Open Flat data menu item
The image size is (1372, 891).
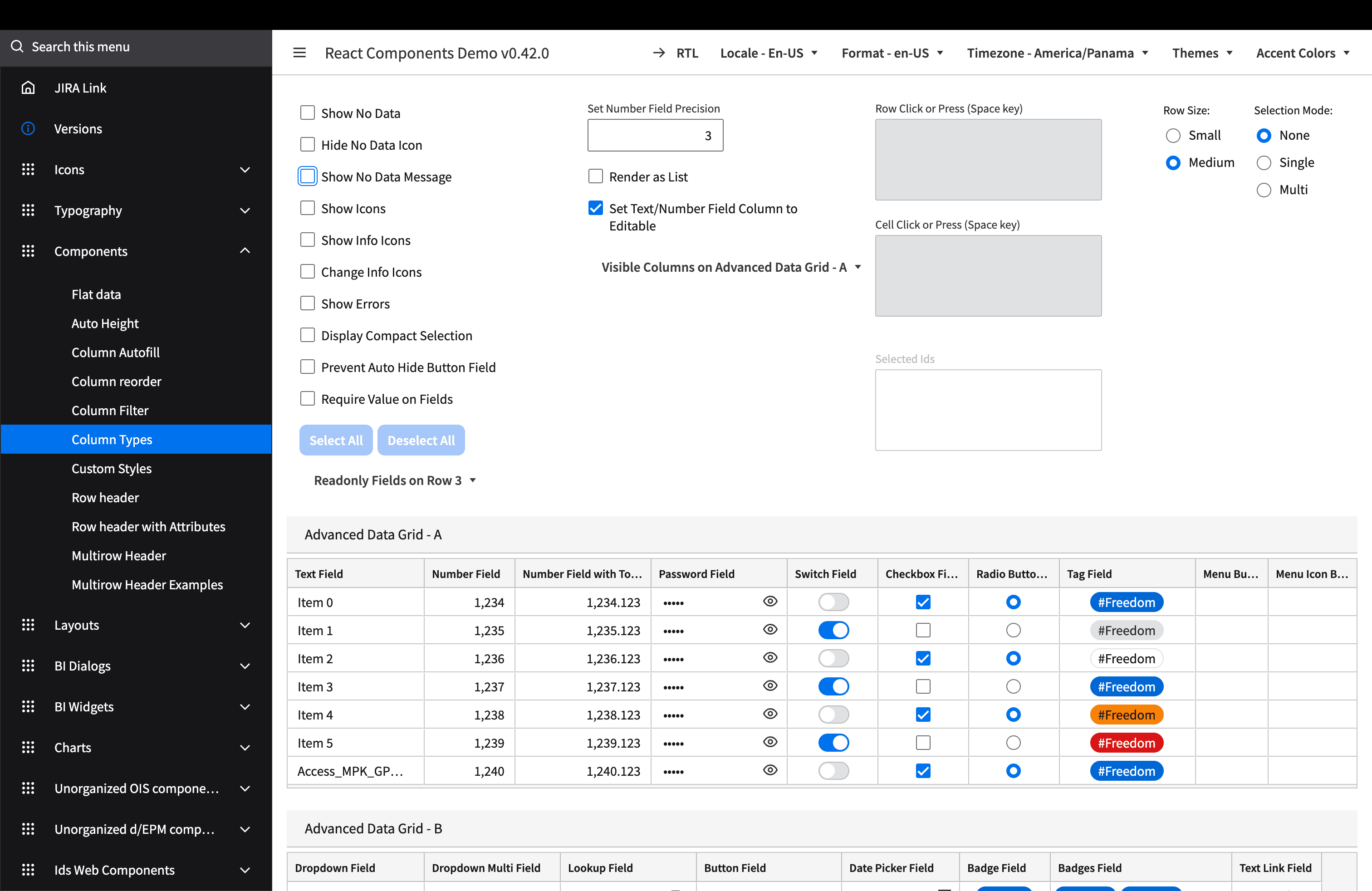(x=96, y=294)
